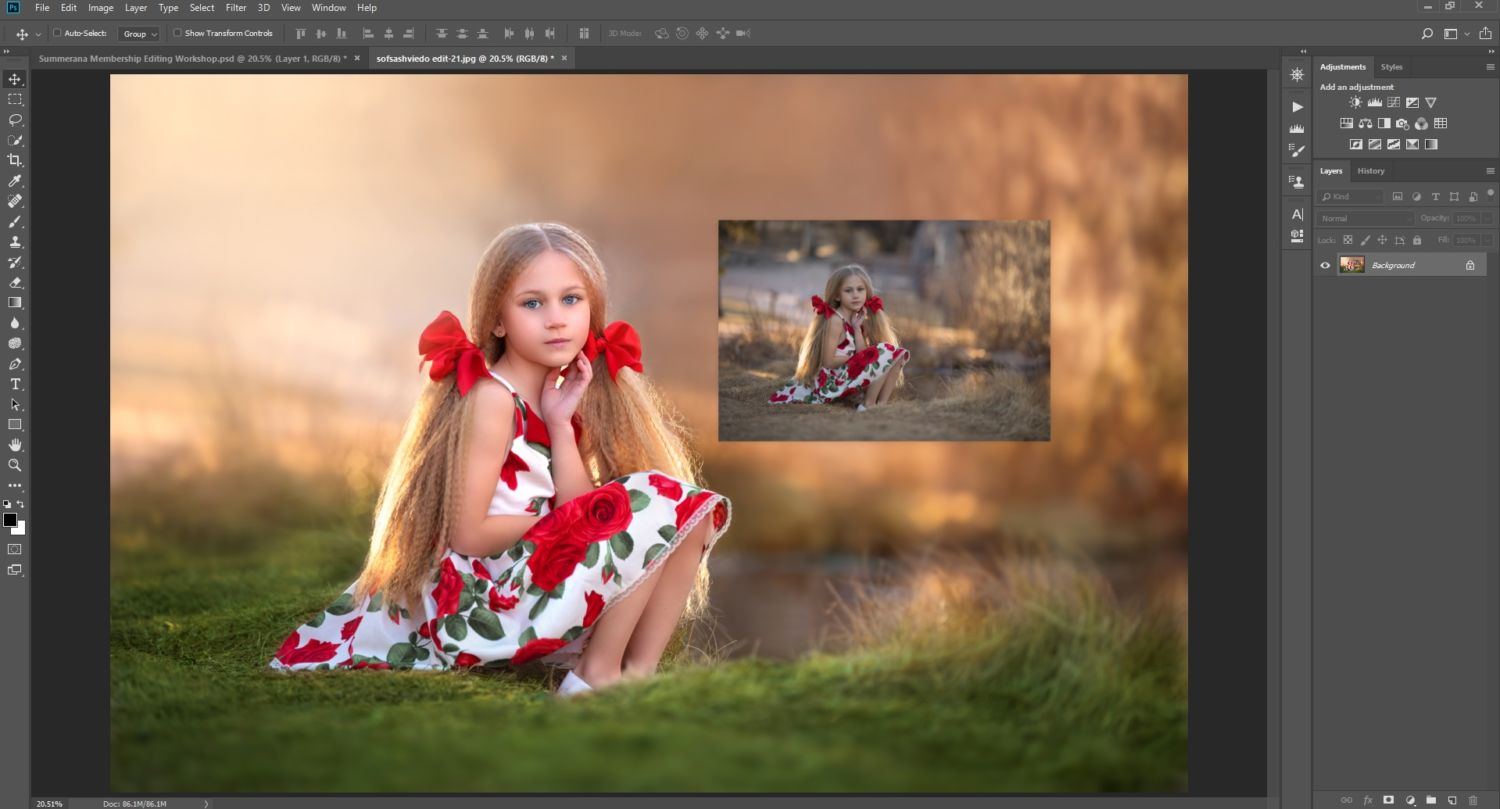The image size is (1500, 809).
Task: Select the Pen tool
Action: click(x=15, y=364)
